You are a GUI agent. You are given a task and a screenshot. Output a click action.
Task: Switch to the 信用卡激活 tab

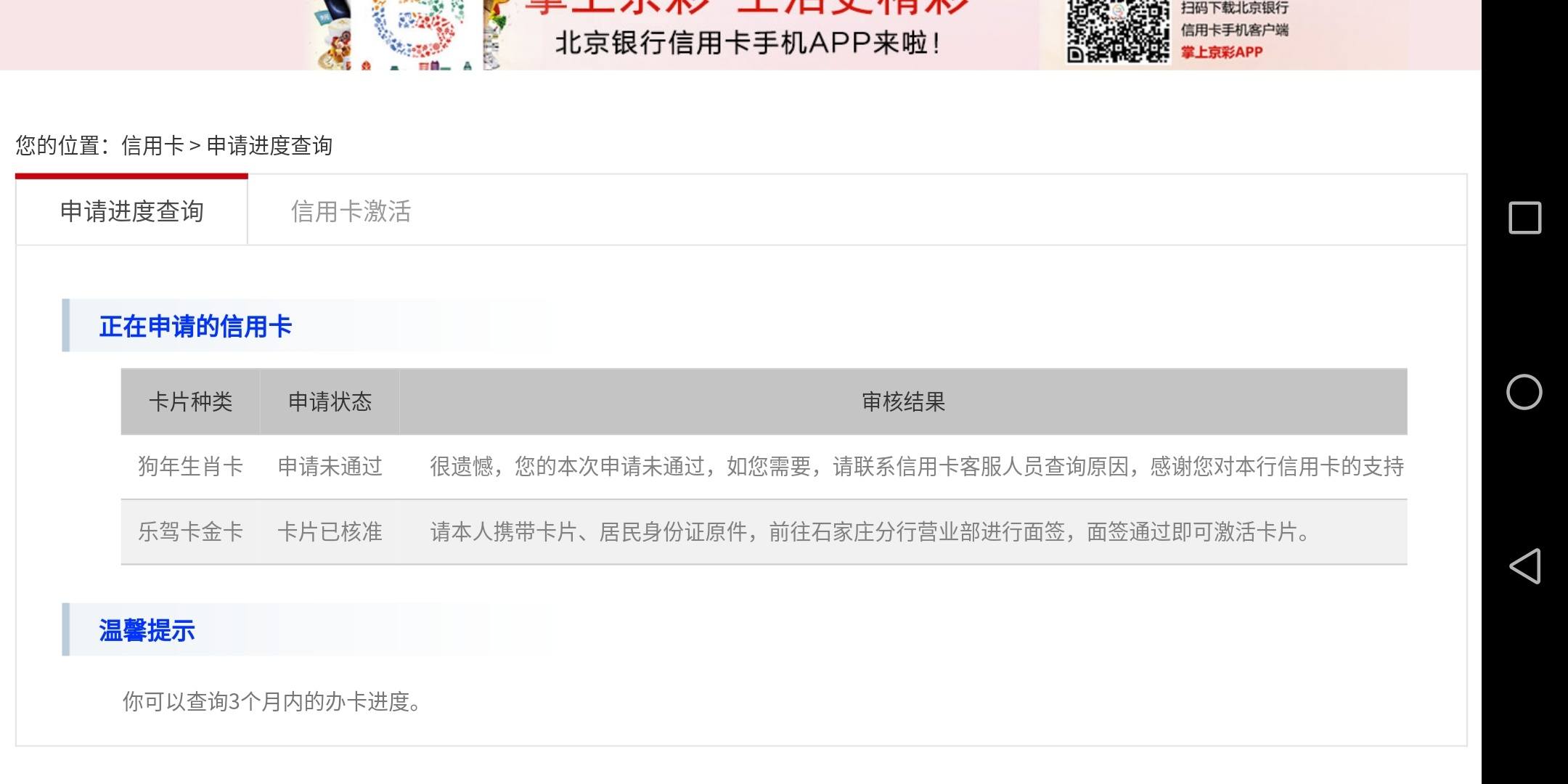pos(351,211)
